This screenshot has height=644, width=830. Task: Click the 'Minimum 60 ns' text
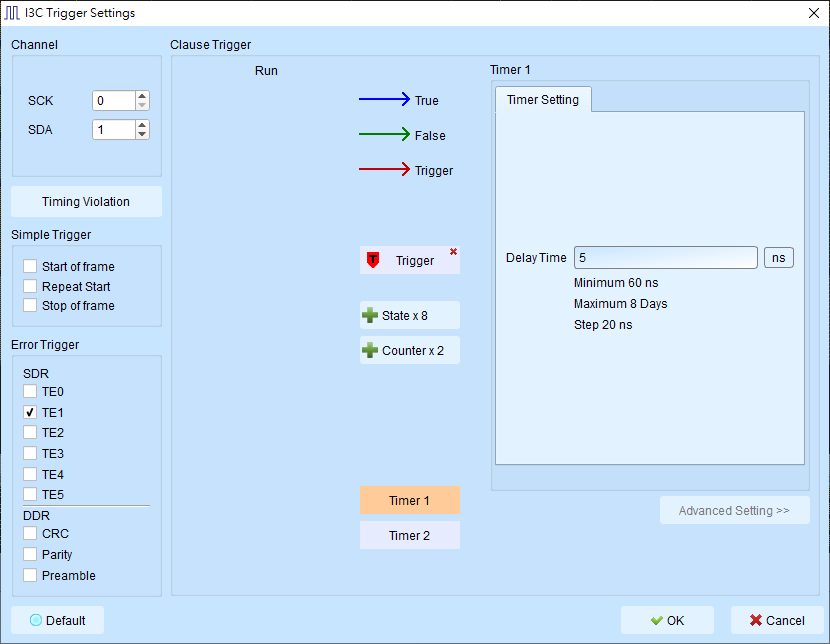click(x=616, y=283)
